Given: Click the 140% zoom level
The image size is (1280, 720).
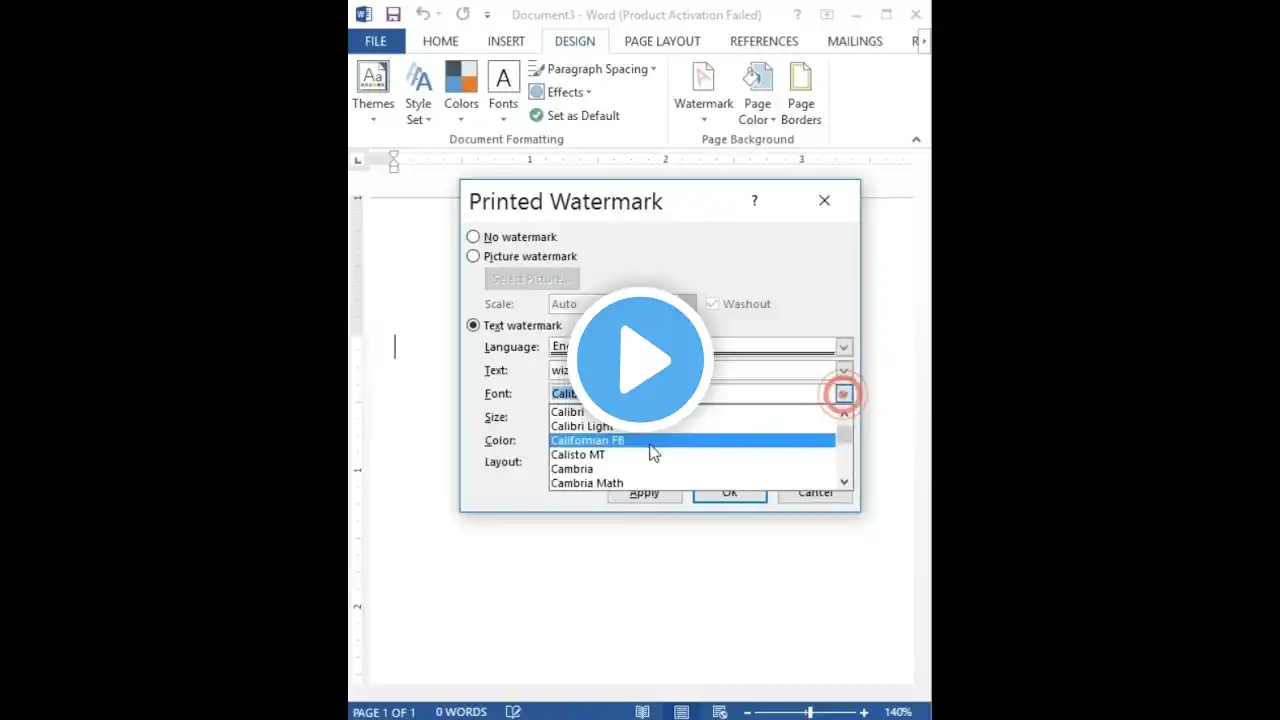Looking at the screenshot, I should tap(898, 712).
